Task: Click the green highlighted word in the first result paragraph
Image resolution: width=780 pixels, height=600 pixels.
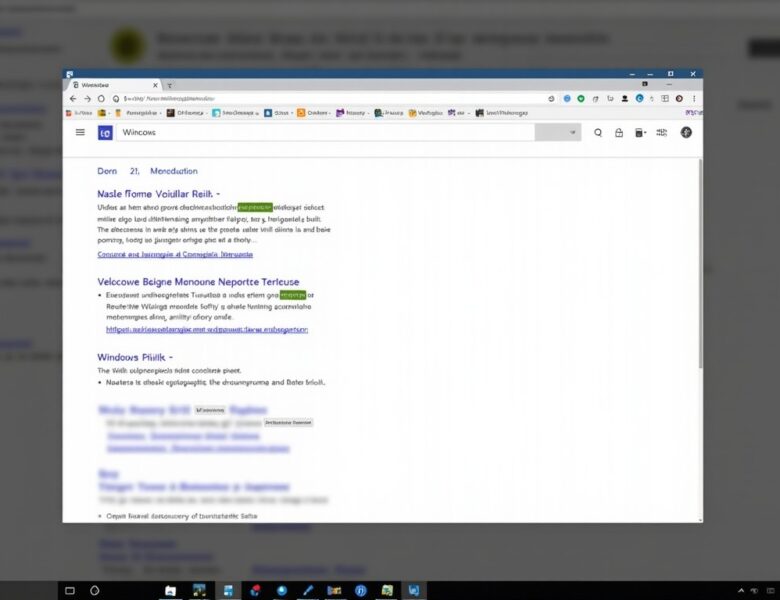Action: pyautogui.click(x=255, y=207)
